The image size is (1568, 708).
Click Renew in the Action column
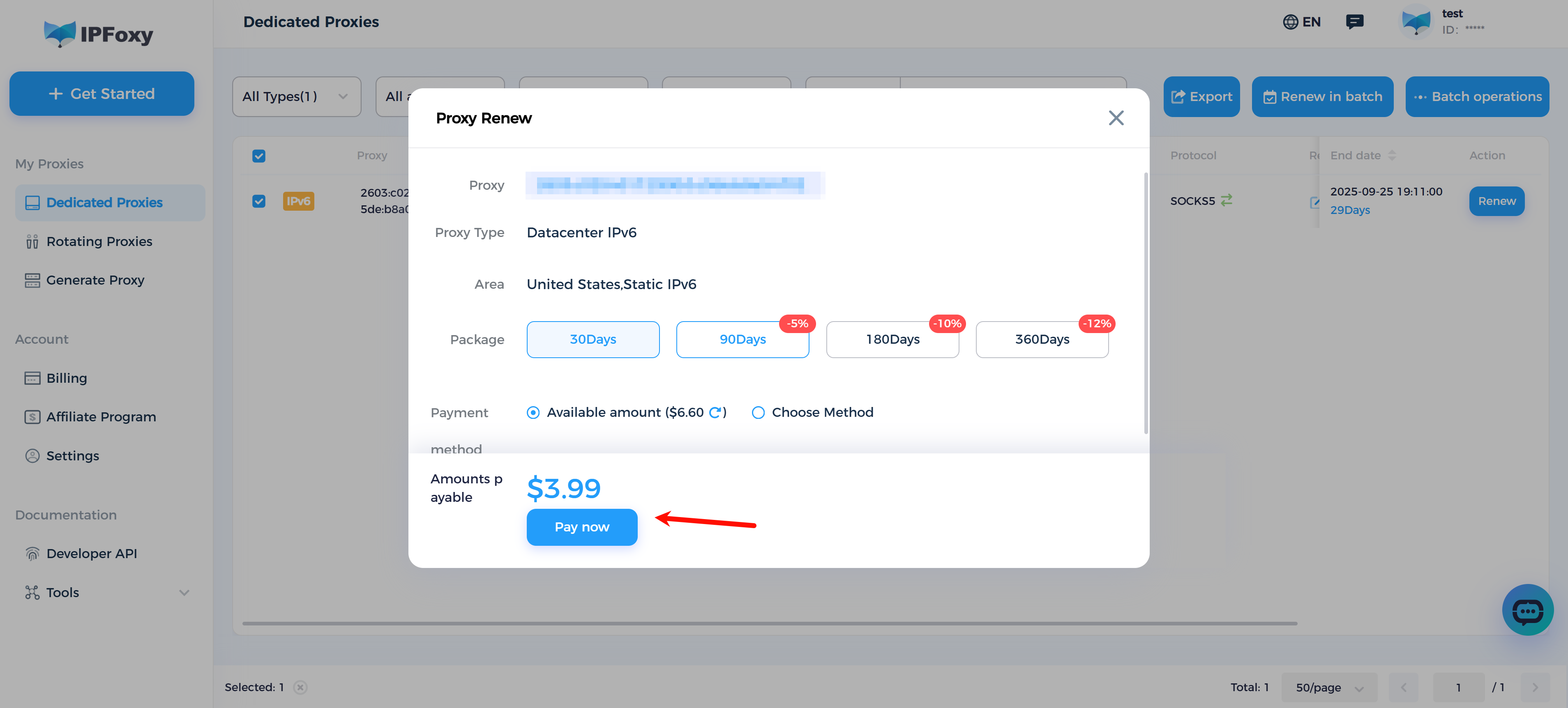(x=1496, y=201)
